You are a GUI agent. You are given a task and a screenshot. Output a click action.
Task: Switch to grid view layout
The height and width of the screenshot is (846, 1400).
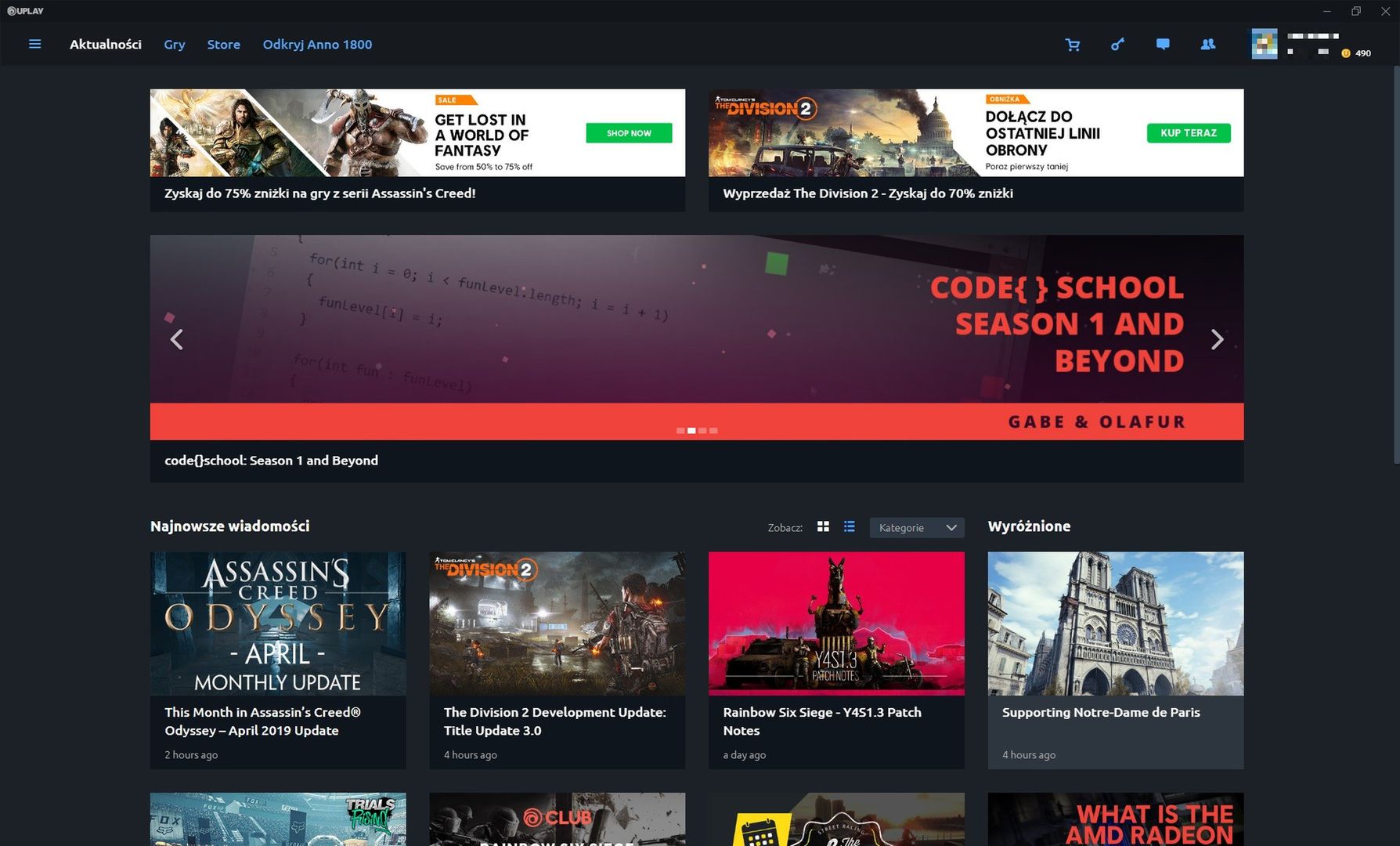[x=823, y=526]
